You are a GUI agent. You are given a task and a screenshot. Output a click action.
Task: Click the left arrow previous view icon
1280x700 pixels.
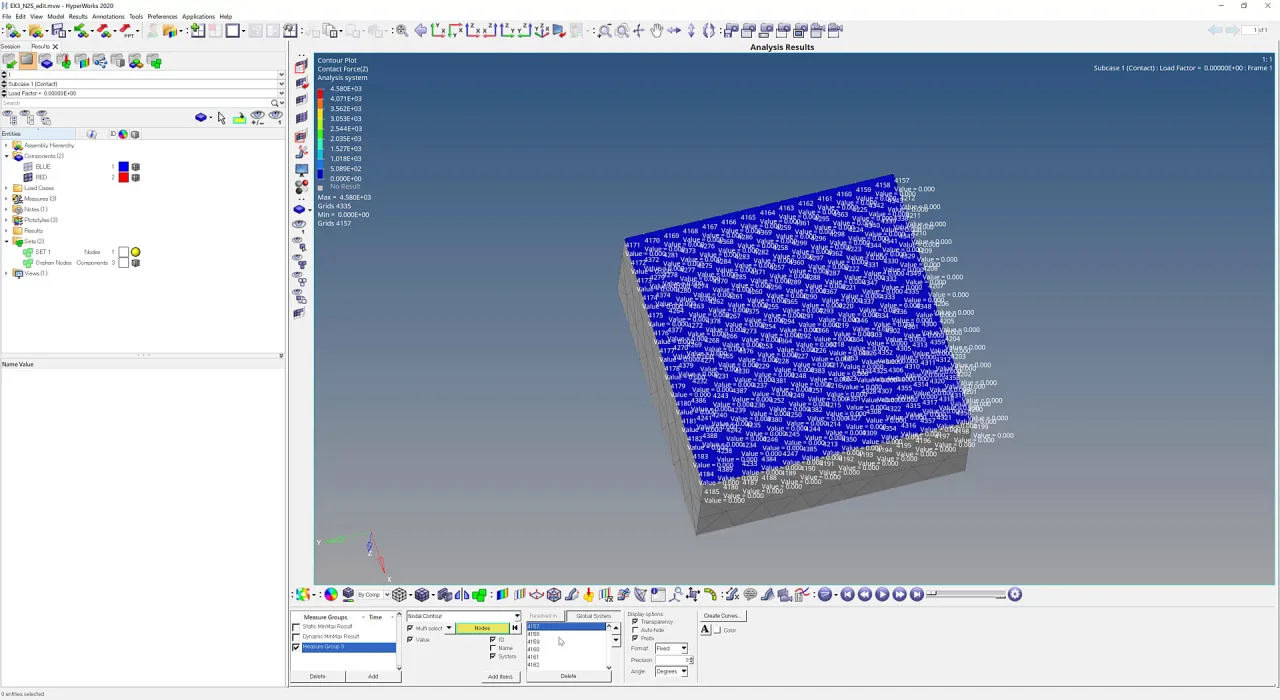(x=420, y=31)
